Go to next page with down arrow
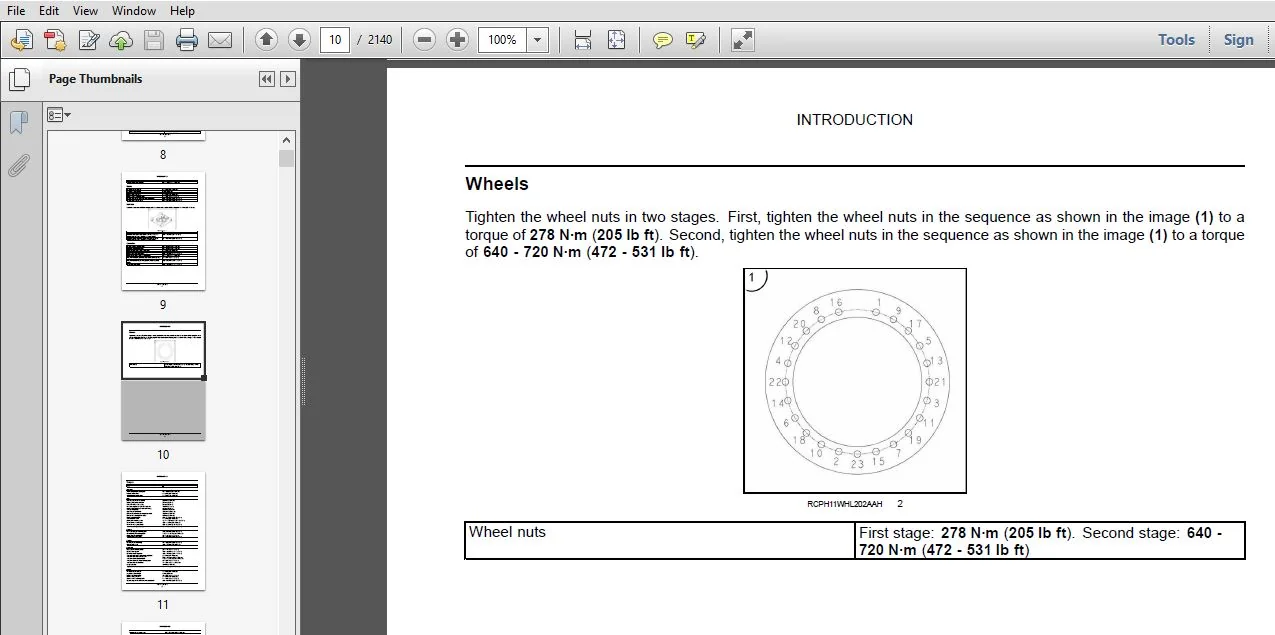The width and height of the screenshot is (1275, 635). pyautogui.click(x=299, y=40)
